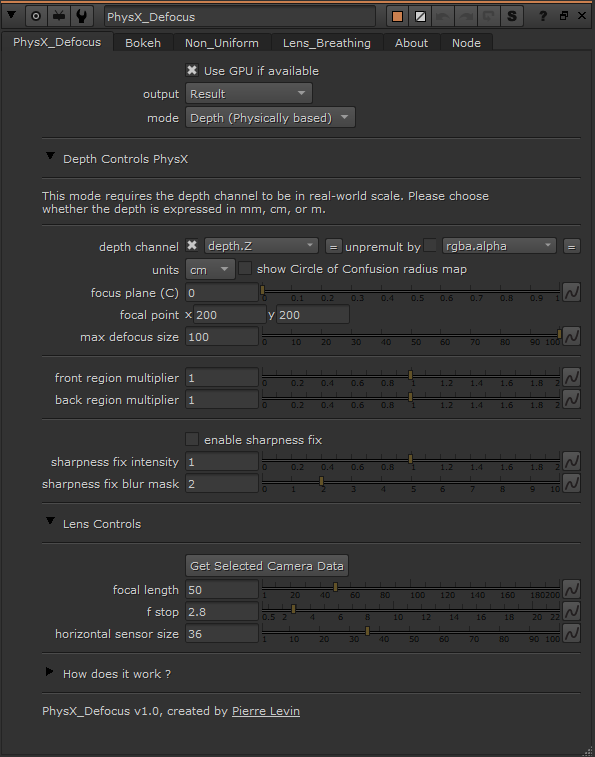Collapse the Depth Controls PhysX section
The height and width of the screenshot is (757, 595).
(x=50, y=156)
